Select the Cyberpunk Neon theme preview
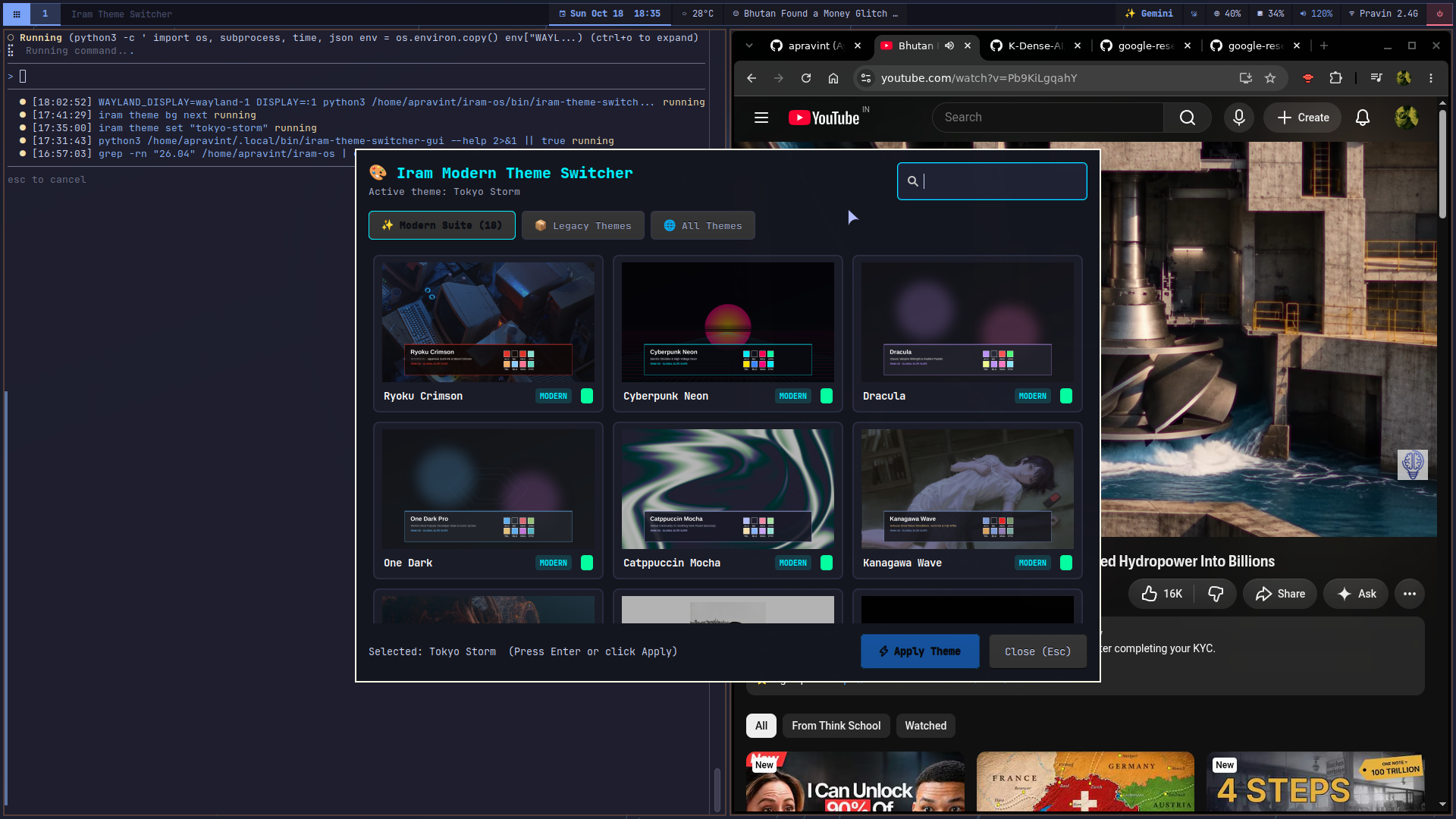Viewport: 1456px width, 819px height. pos(728,322)
